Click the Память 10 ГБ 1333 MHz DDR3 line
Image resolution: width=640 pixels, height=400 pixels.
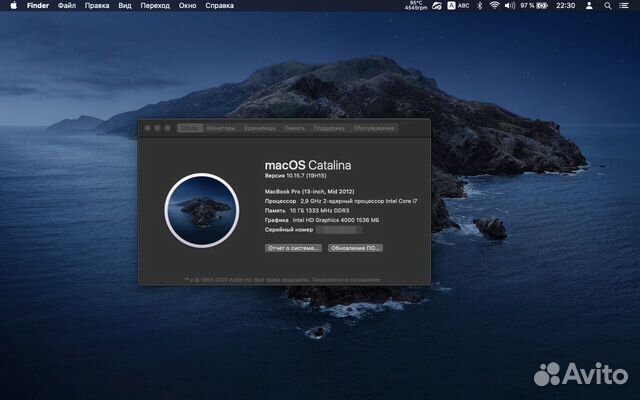click(x=307, y=211)
